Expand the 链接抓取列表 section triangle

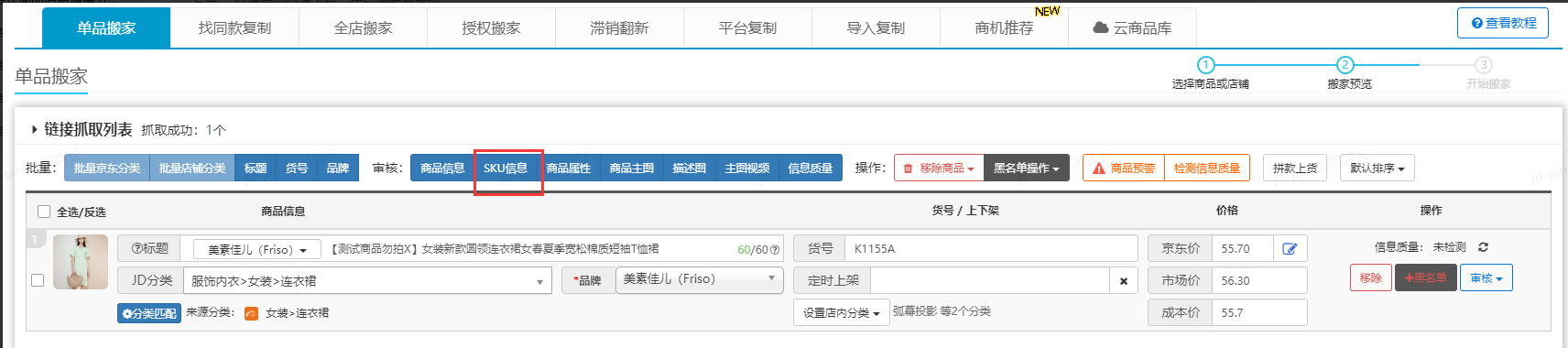pos(34,130)
